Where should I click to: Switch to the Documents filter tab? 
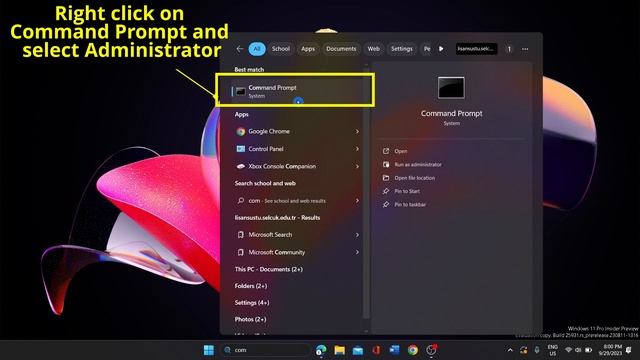(x=341, y=49)
